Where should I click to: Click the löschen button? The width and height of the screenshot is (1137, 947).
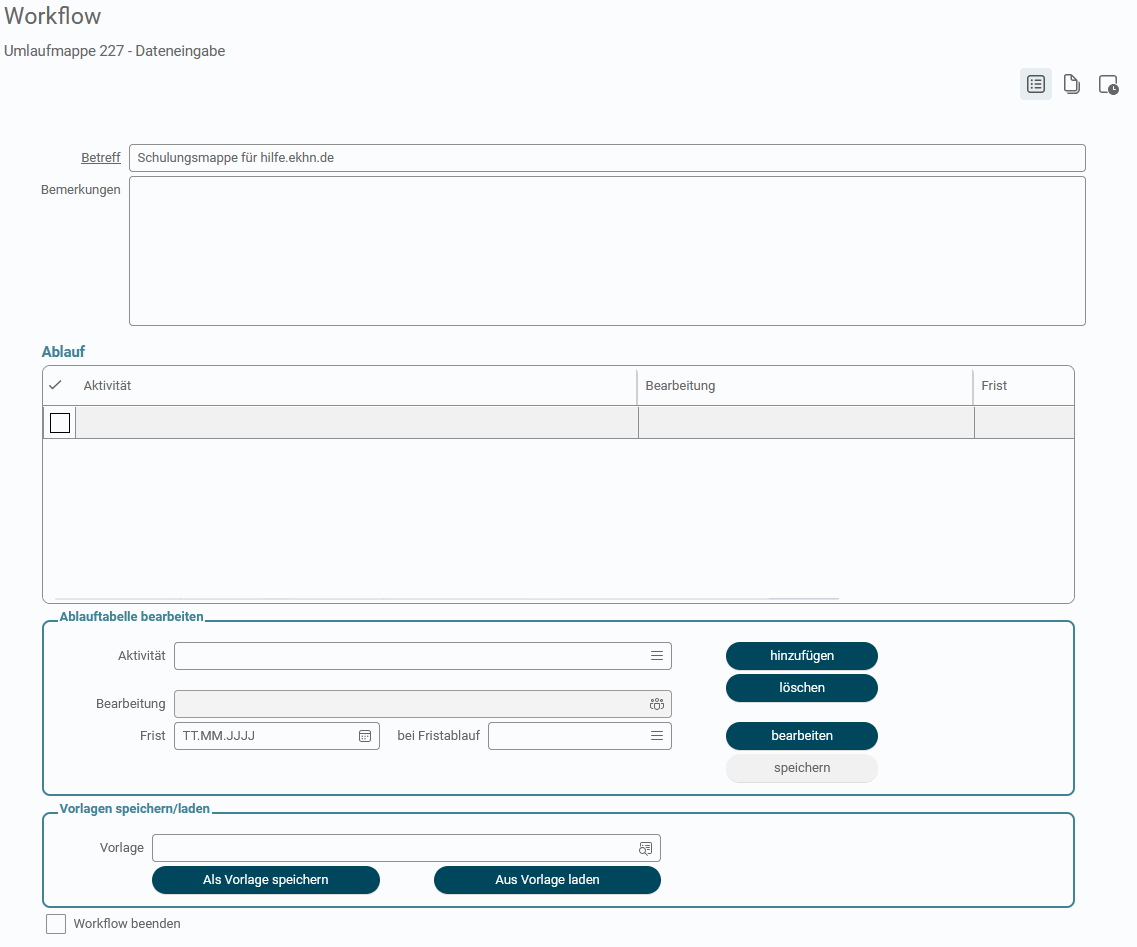pos(802,688)
